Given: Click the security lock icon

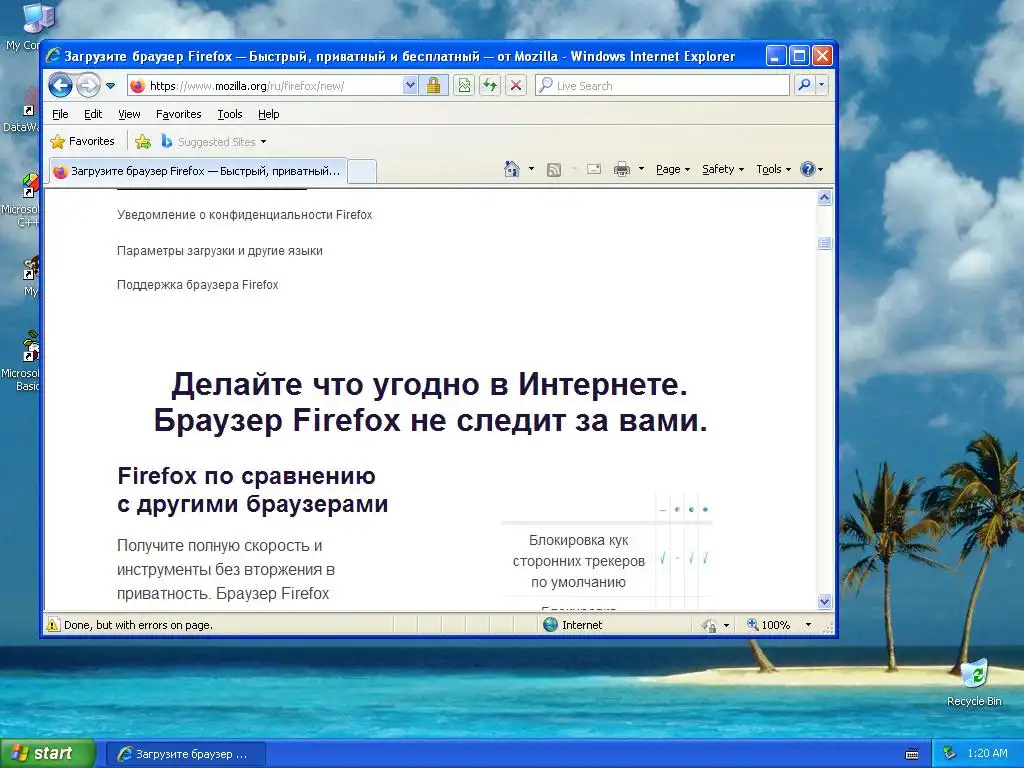Looking at the screenshot, I should pos(433,86).
